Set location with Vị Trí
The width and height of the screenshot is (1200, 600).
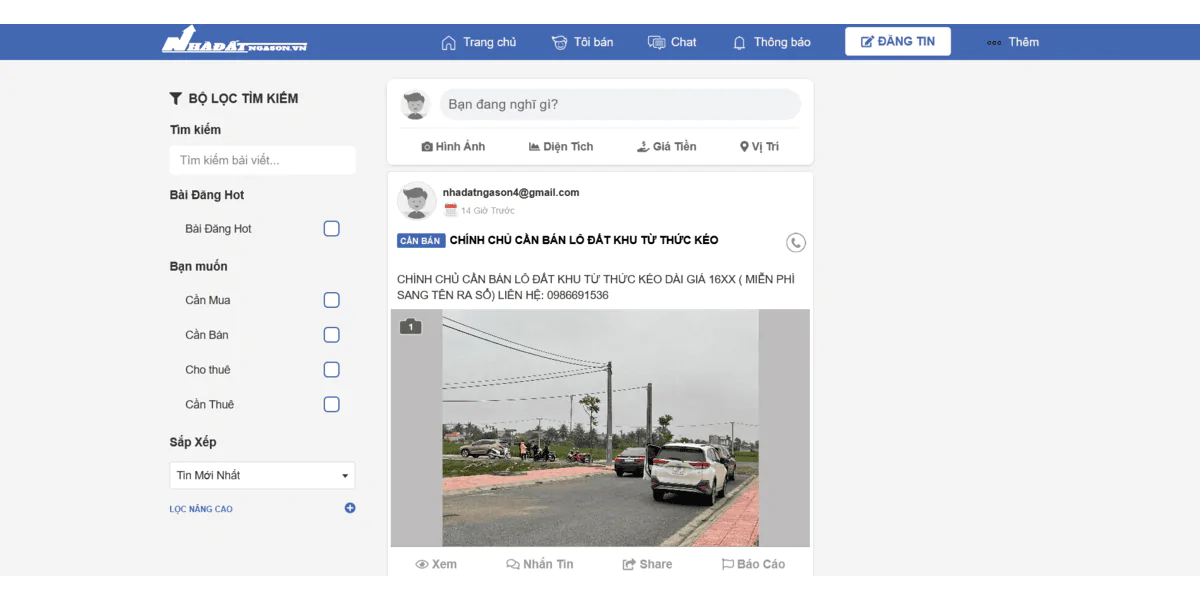pos(759,146)
